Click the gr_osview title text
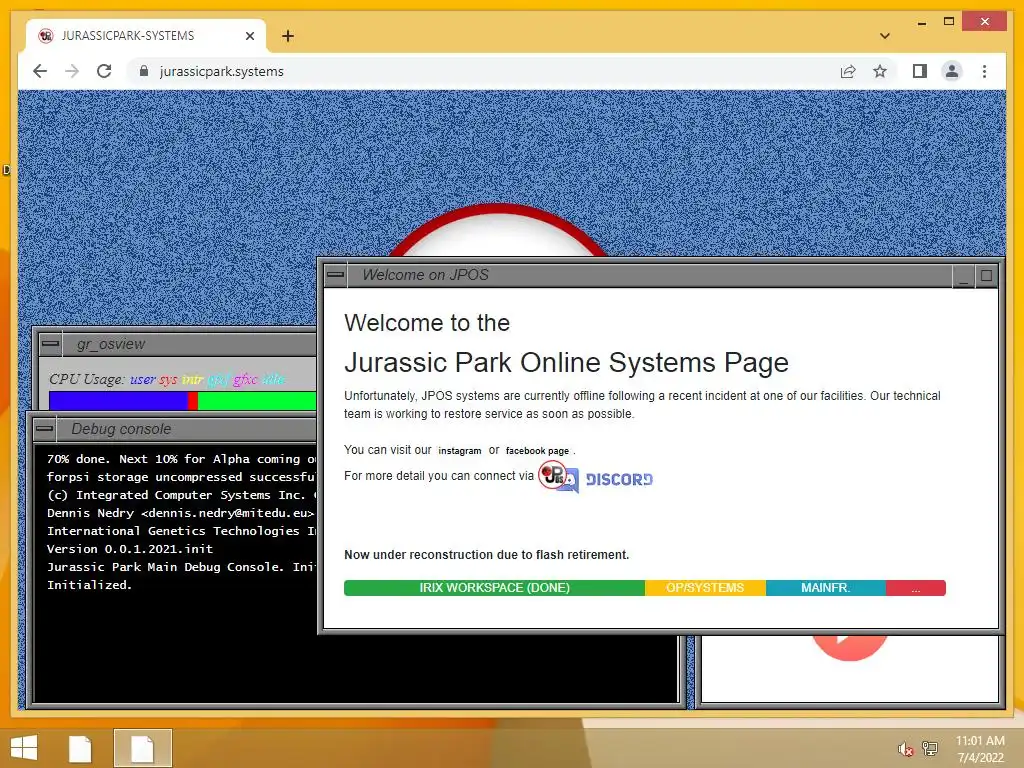This screenshot has width=1024, height=768. pyautogui.click(x=111, y=344)
